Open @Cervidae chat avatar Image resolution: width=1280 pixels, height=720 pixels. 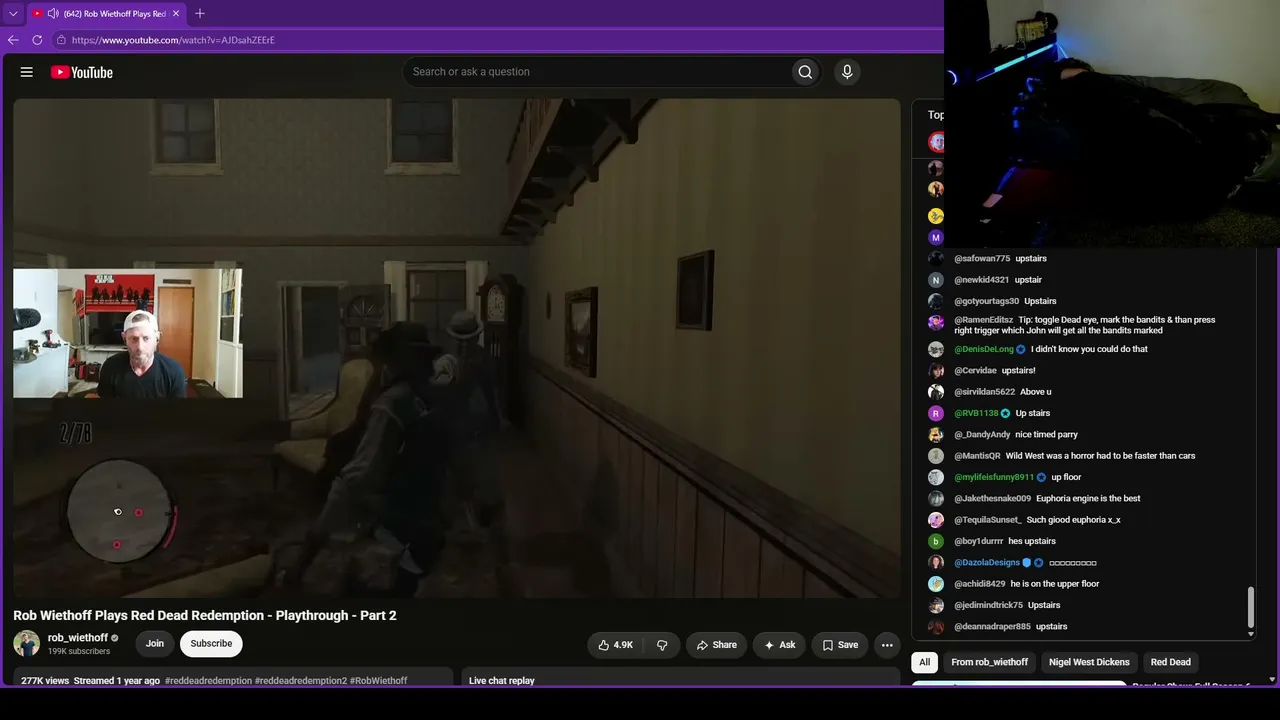click(936, 371)
